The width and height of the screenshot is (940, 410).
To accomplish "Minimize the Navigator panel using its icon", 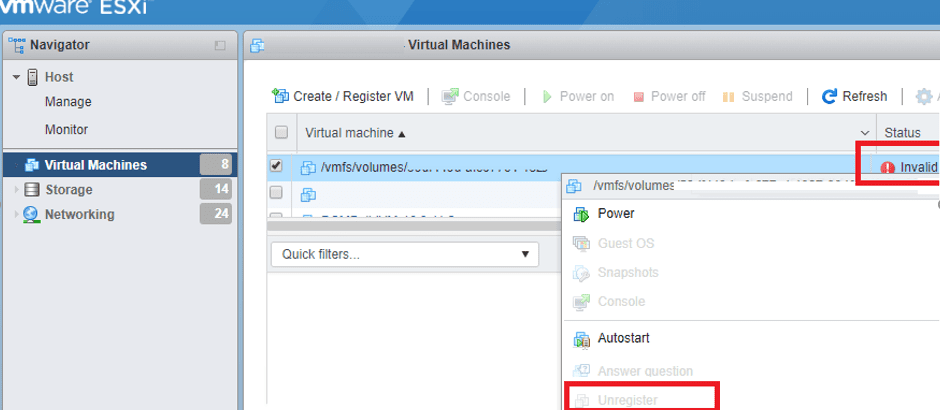I will (220, 45).
